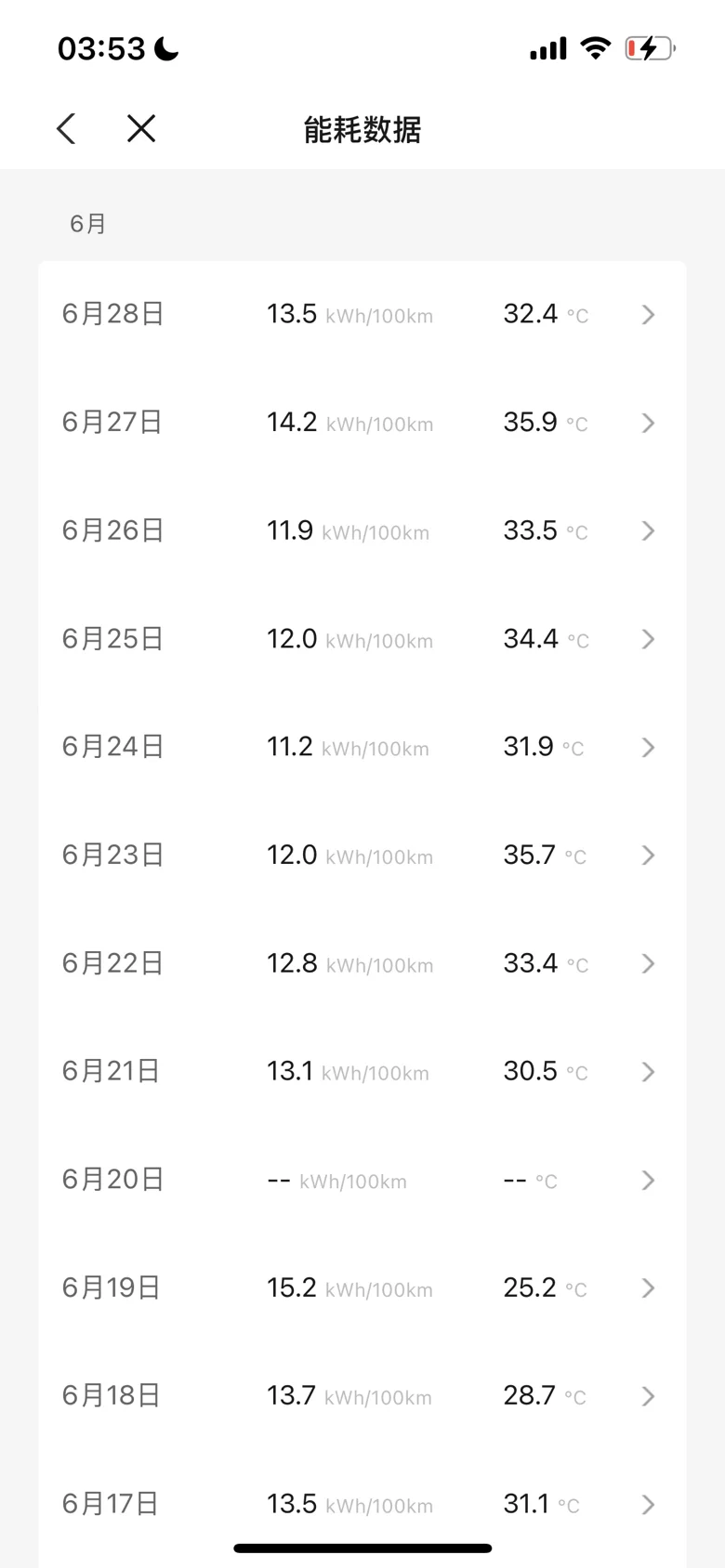Tap the chevron for 6月23日
Image resolution: width=725 pixels, height=1568 pixels.
pos(649,856)
